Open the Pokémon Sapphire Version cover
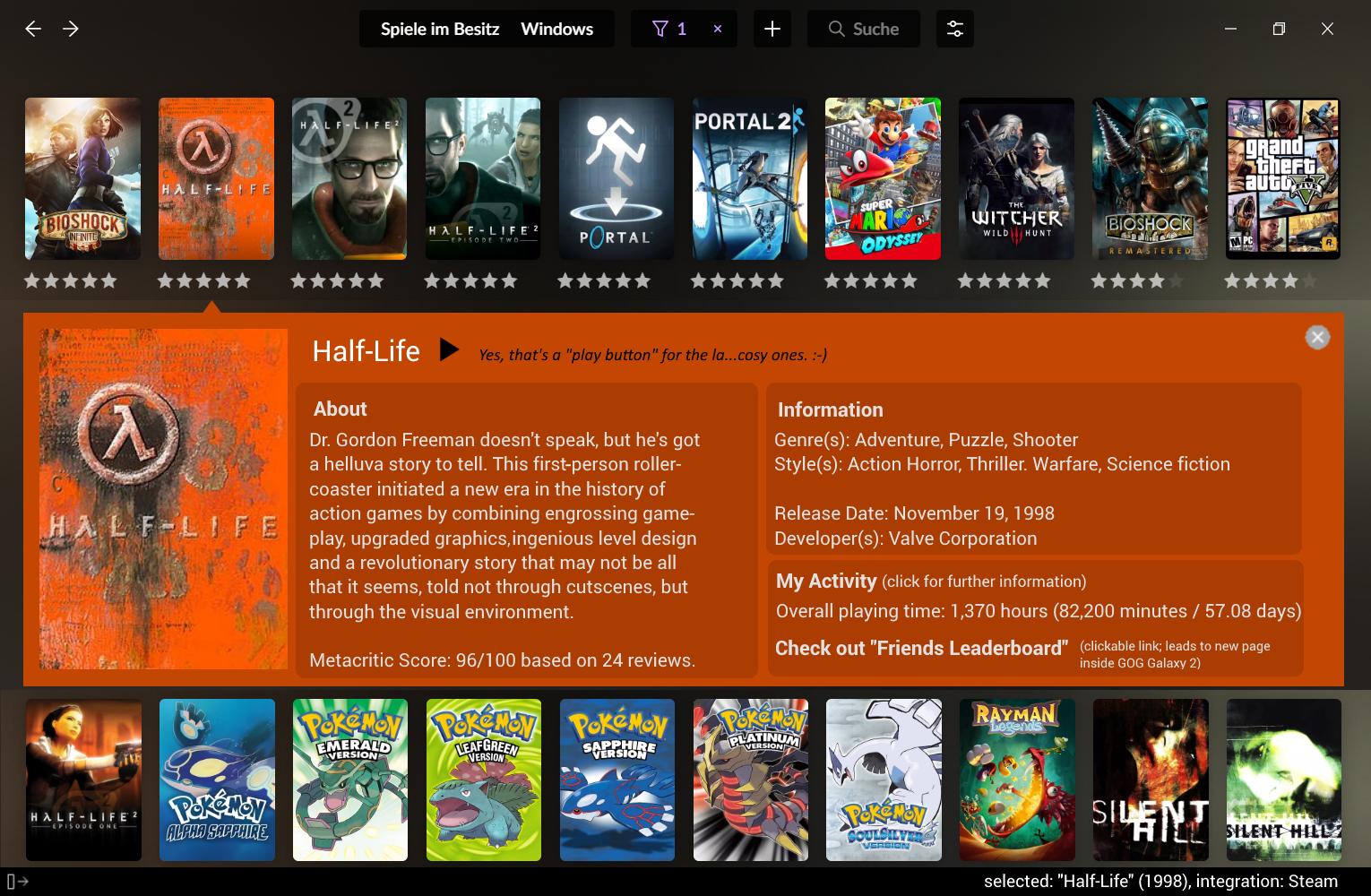1371x896 pixels. [617, 780]
